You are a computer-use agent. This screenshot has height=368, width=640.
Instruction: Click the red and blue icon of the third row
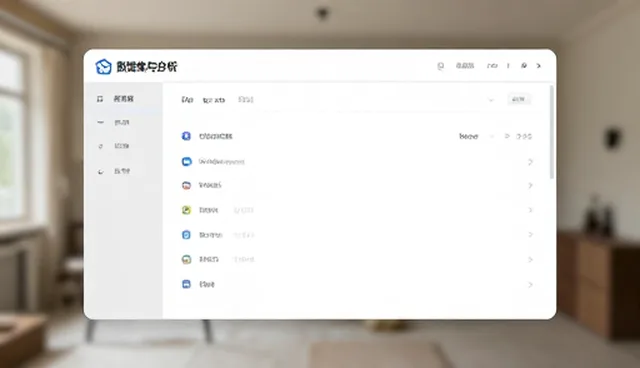click(186, 186)
